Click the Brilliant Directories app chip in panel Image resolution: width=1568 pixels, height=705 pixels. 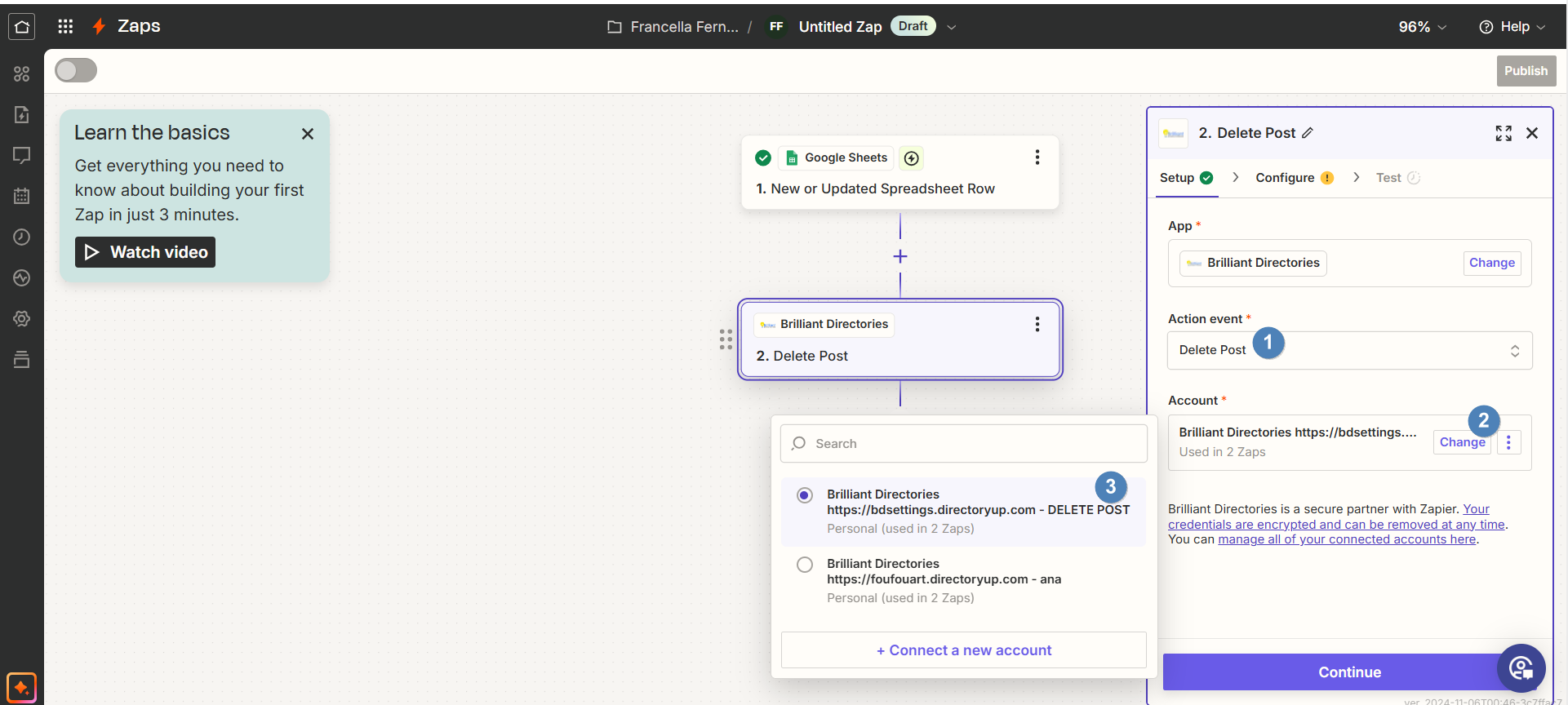click(1253, 263)
